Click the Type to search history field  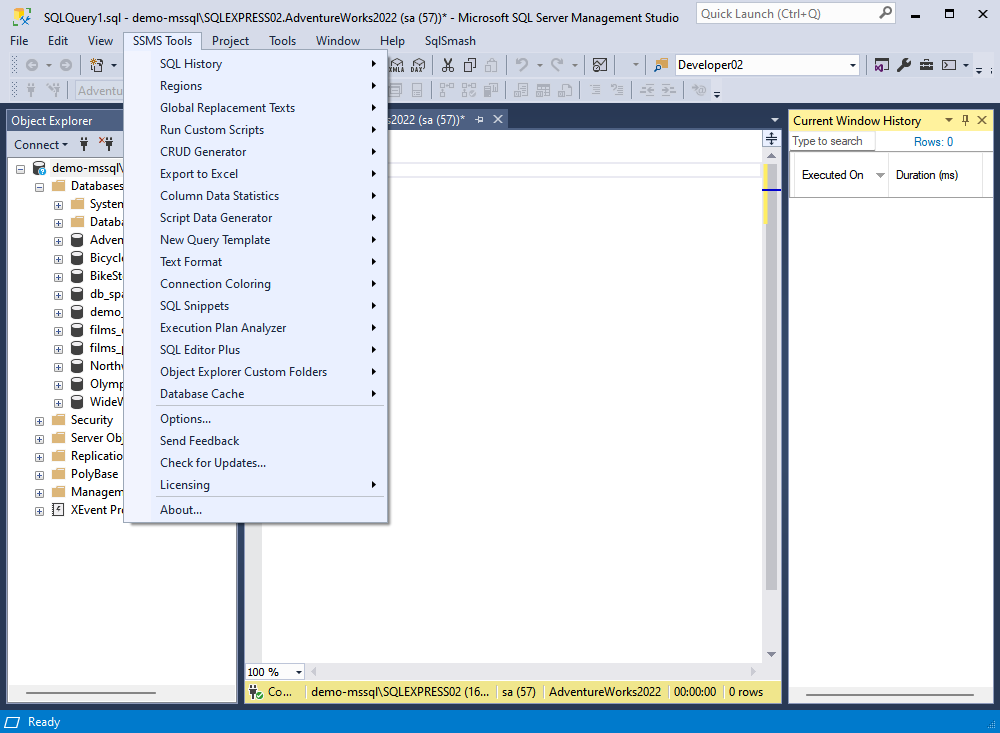[832, 141]
